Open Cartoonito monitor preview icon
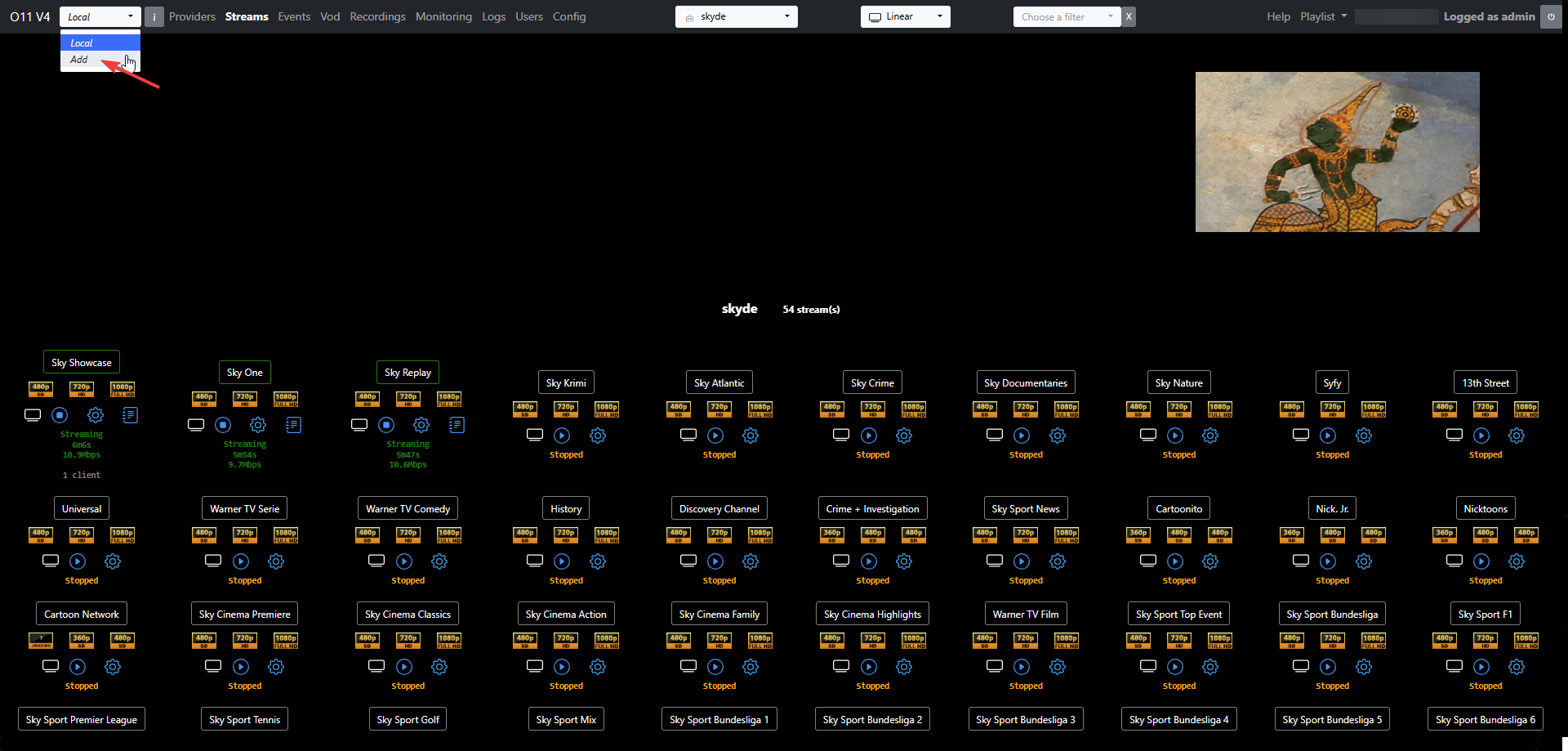 [x=1148, y=561]
